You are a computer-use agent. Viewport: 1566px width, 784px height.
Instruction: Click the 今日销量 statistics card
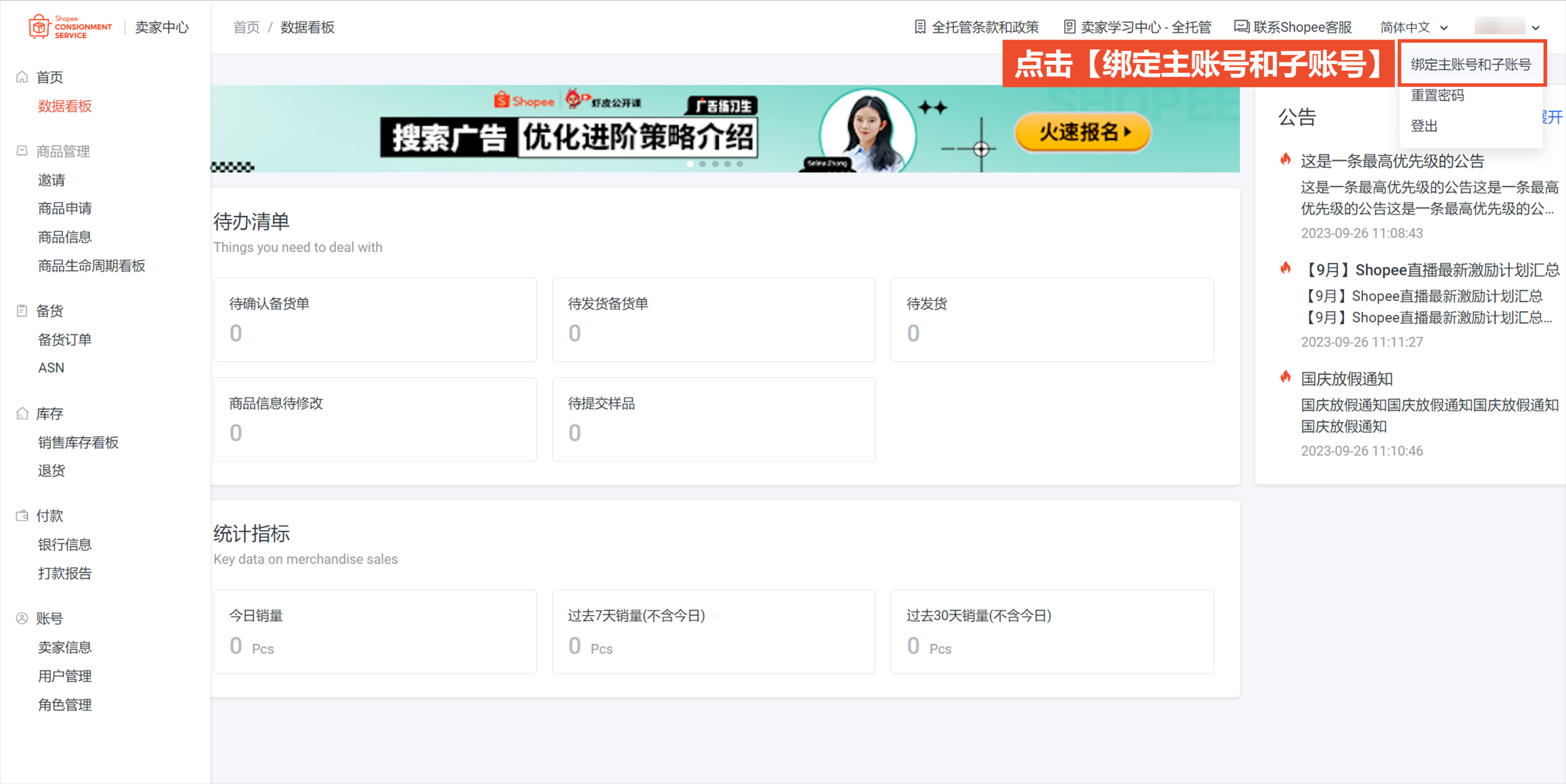coord(375,631)
